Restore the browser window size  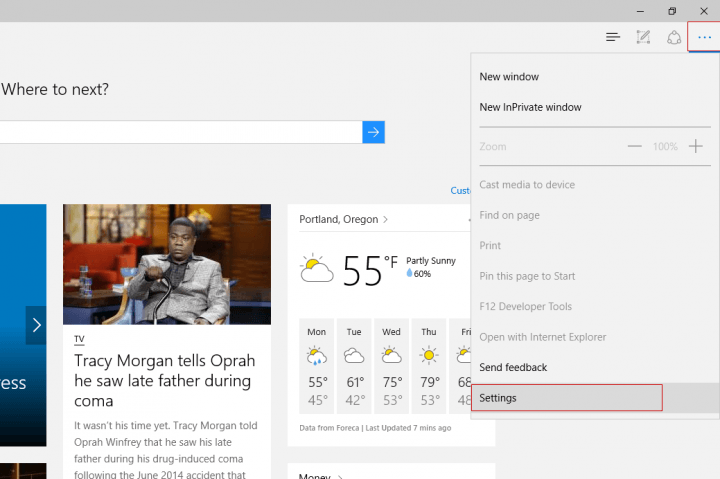click(672, 10)
